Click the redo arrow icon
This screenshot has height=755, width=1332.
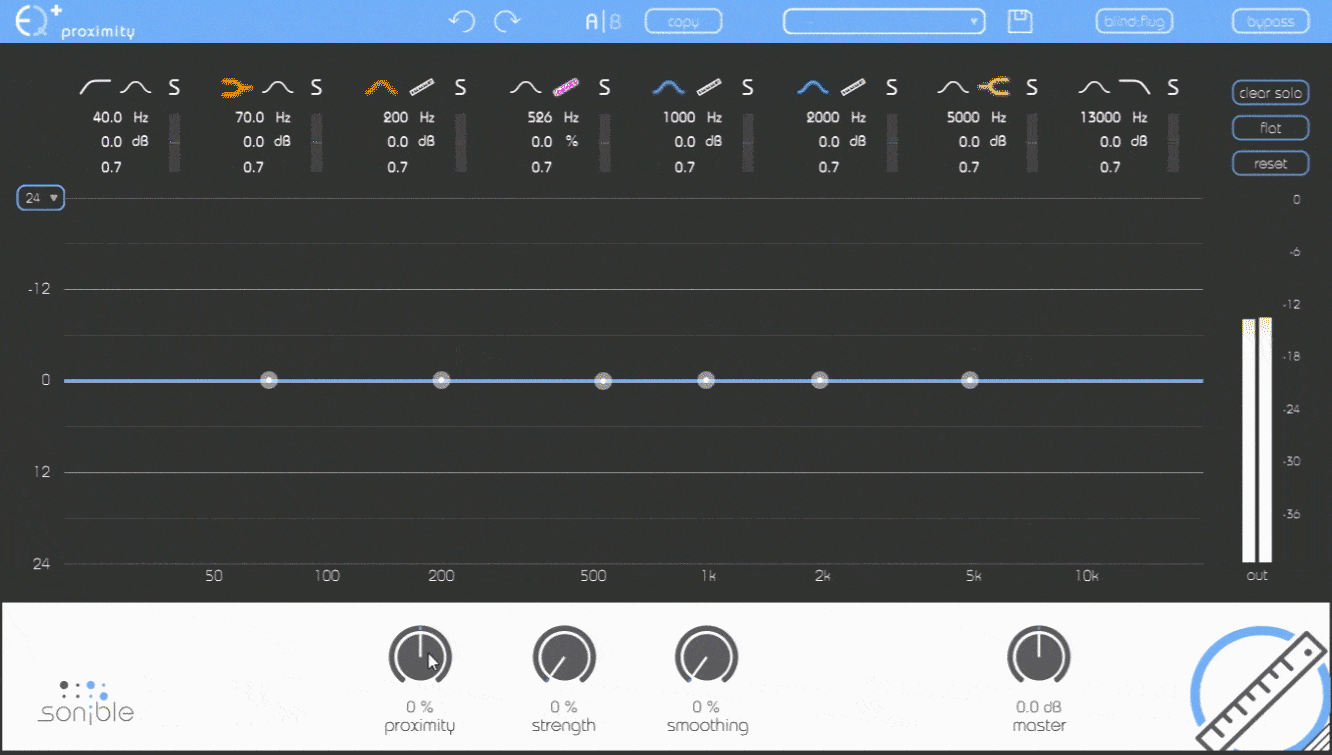(x=508, y=21)
